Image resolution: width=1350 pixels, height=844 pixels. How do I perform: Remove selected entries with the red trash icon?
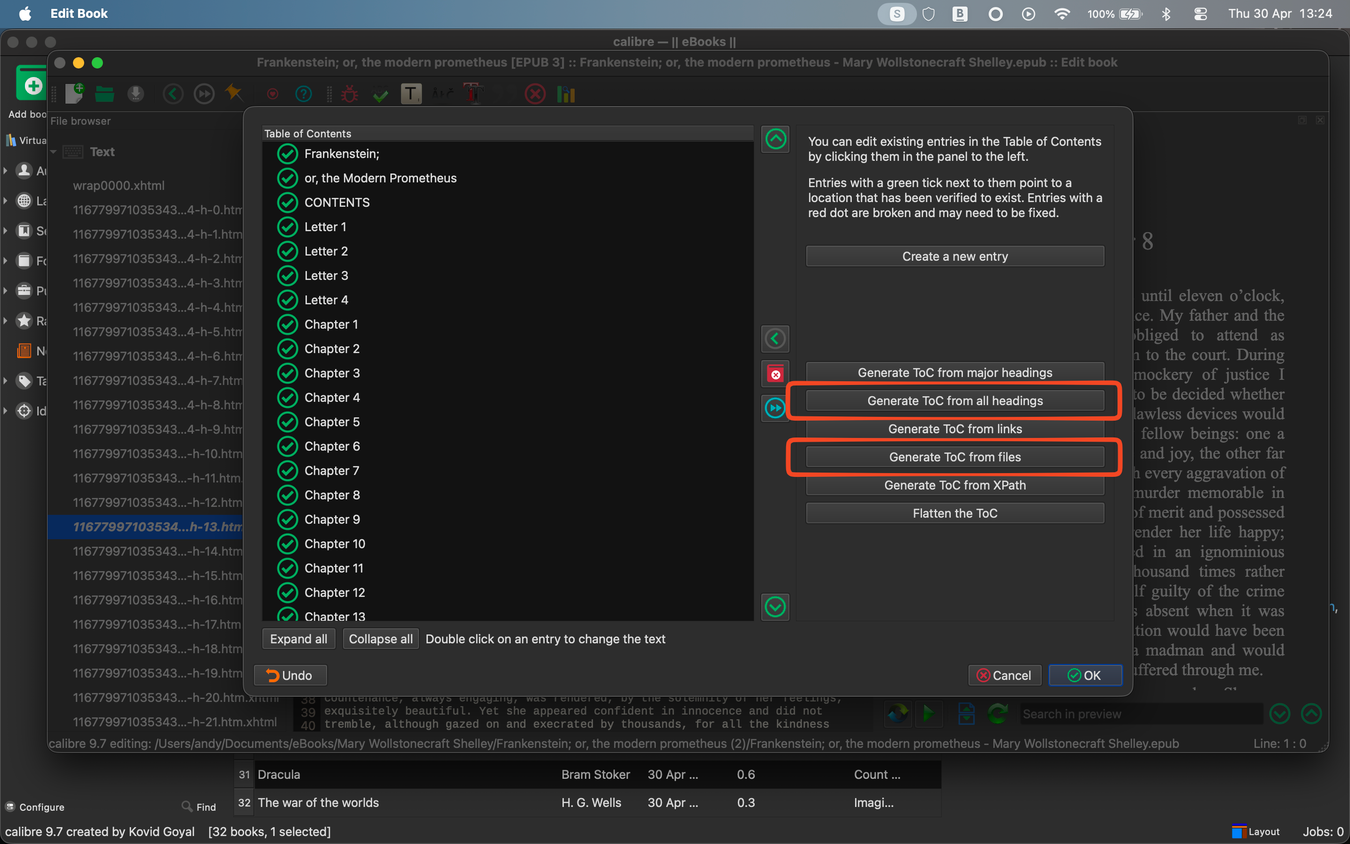pyautogui.click(x=775, y=374)
